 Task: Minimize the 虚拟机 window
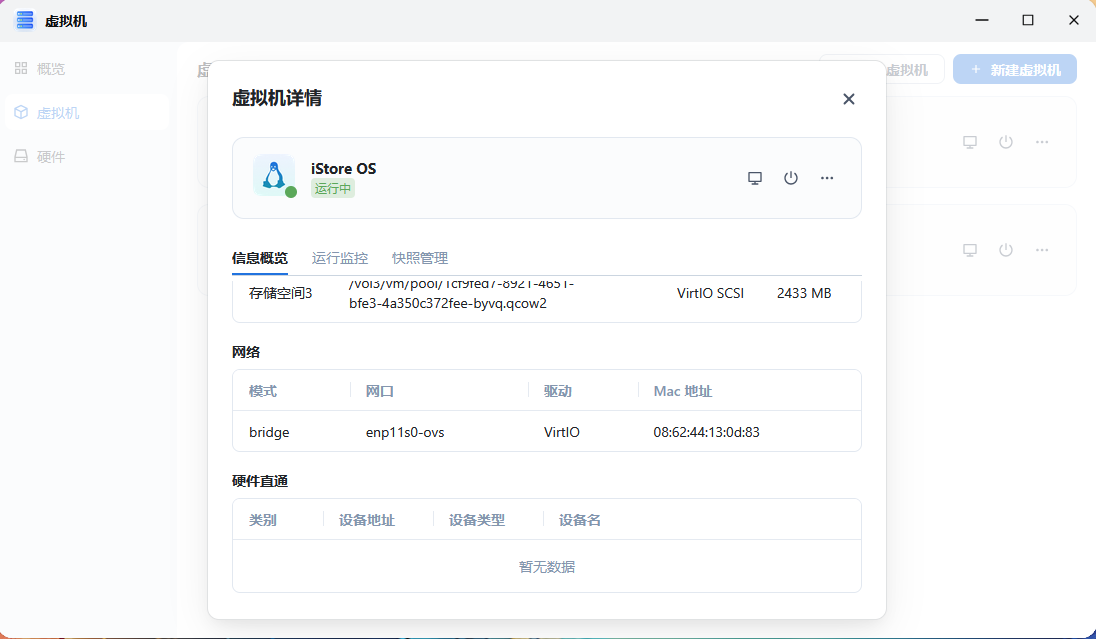[x=981, y=20]
